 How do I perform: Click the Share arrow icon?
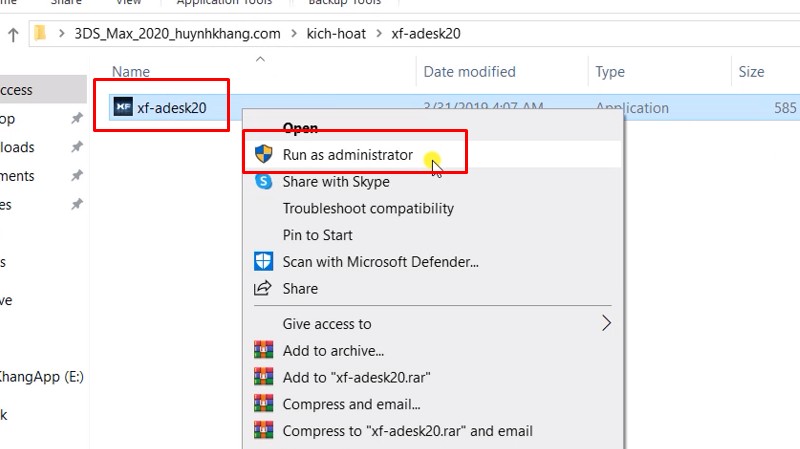tap(264, 289)
